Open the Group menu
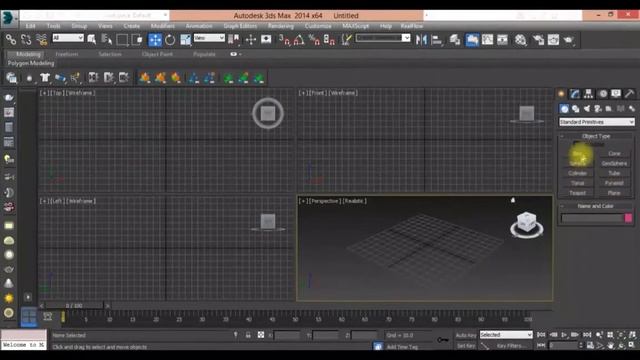This screenshot has height=360, width=640. [79, 26]
